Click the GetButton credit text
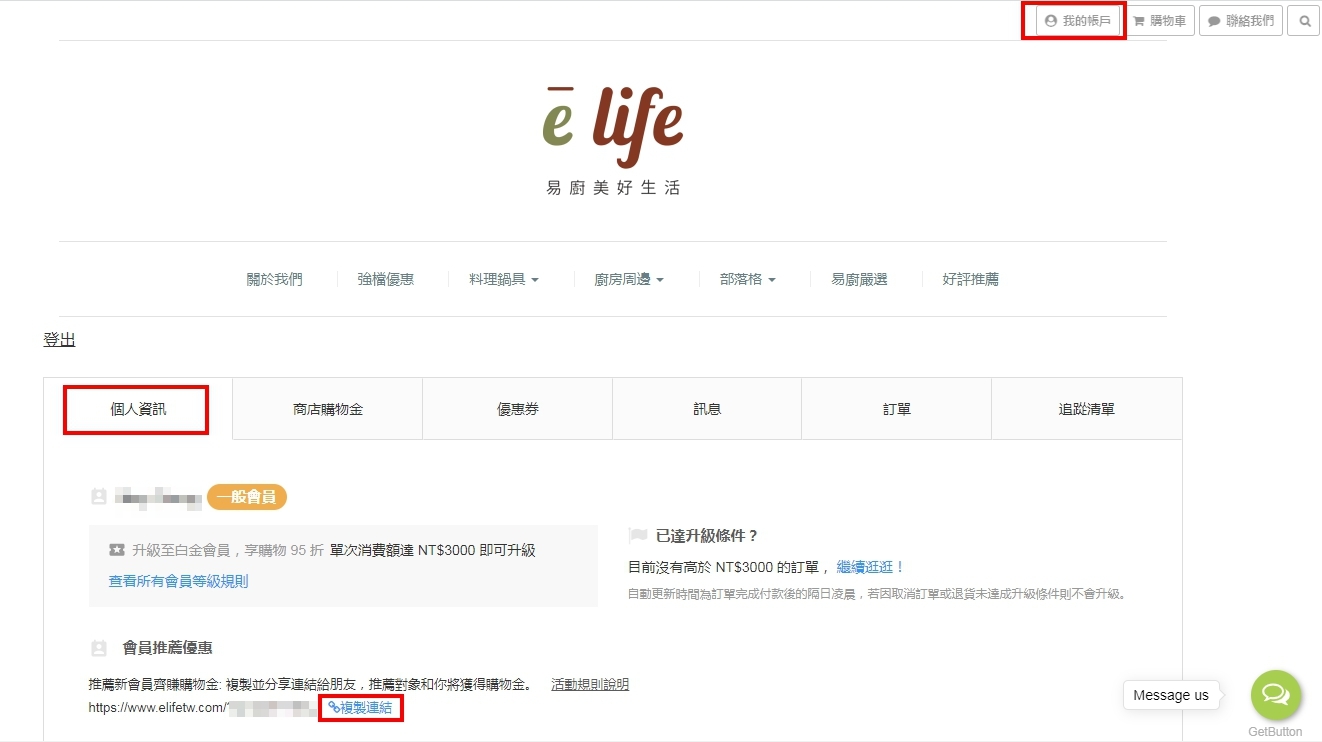The image size is (1322, 742). click(1275, 732)
